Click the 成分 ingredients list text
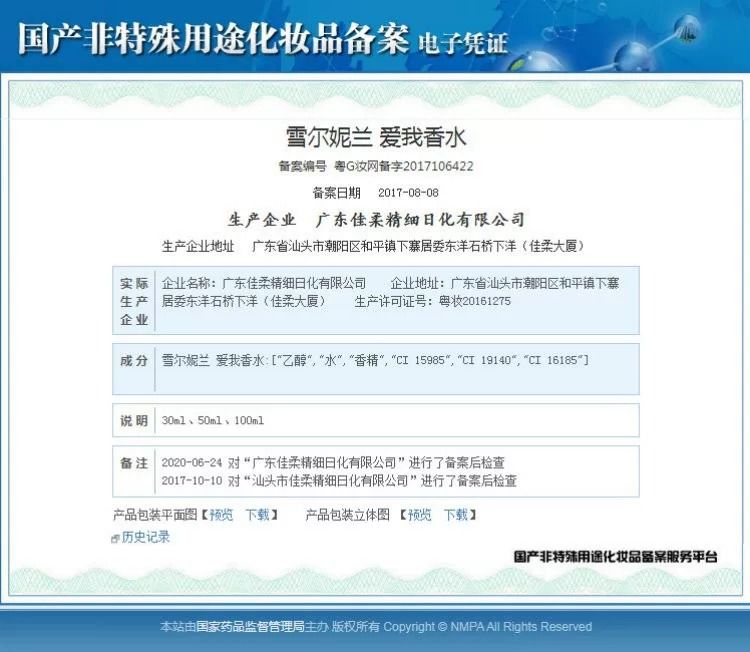This screenshot has width=750, height=652. [375, 360]
